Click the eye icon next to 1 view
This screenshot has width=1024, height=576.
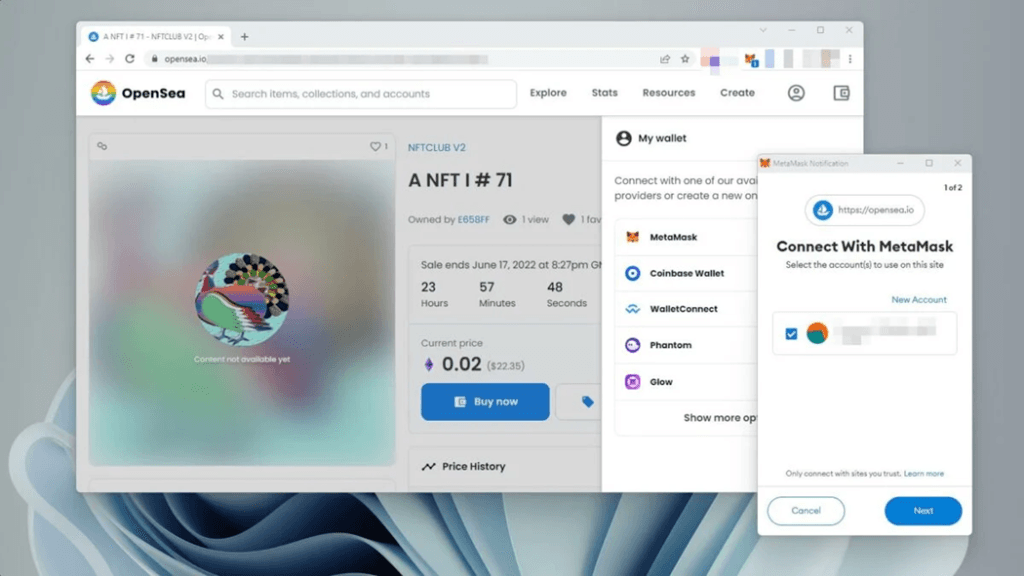tap(509, 219)
